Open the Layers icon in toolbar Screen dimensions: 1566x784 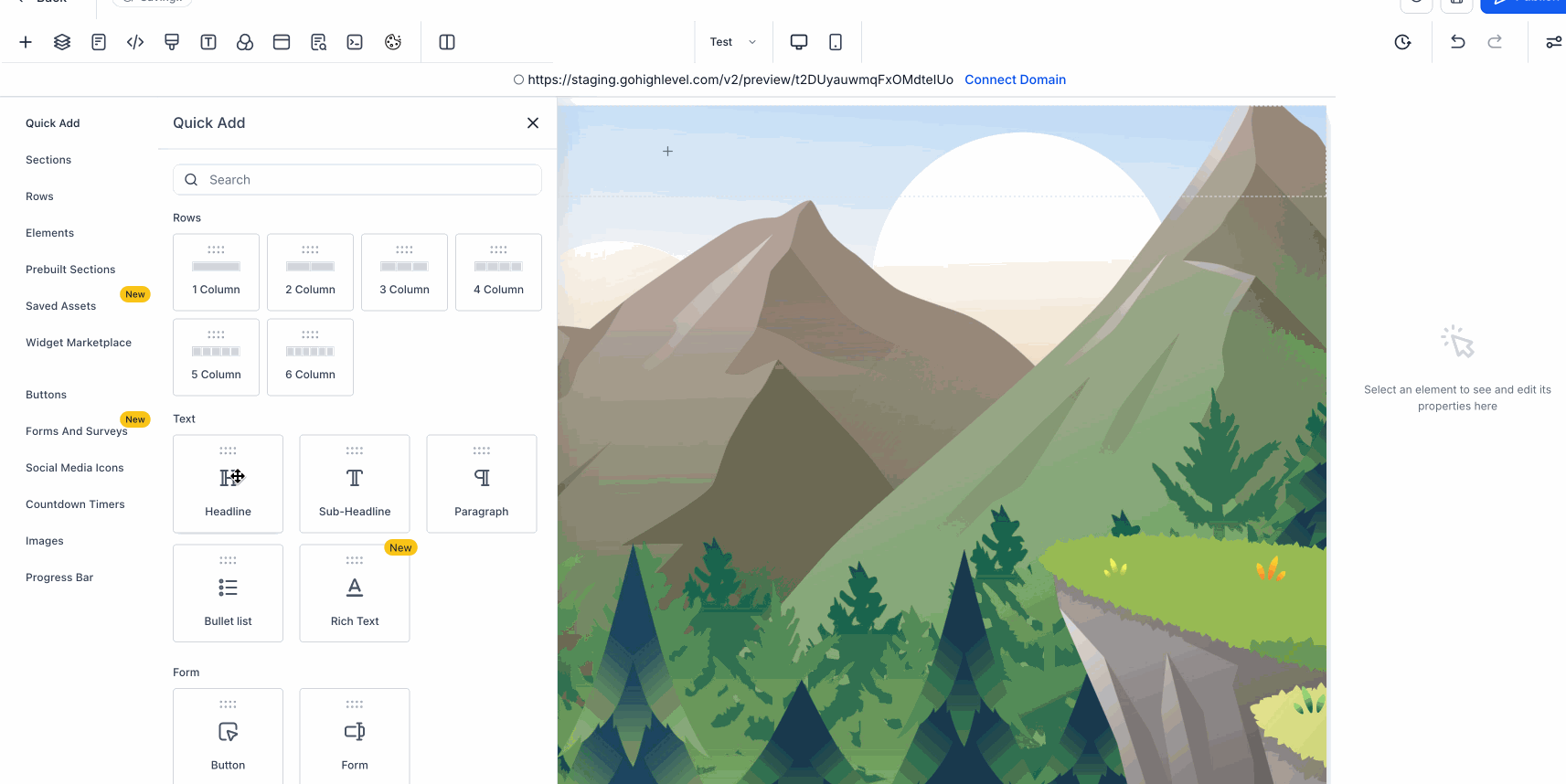point(62,42)
